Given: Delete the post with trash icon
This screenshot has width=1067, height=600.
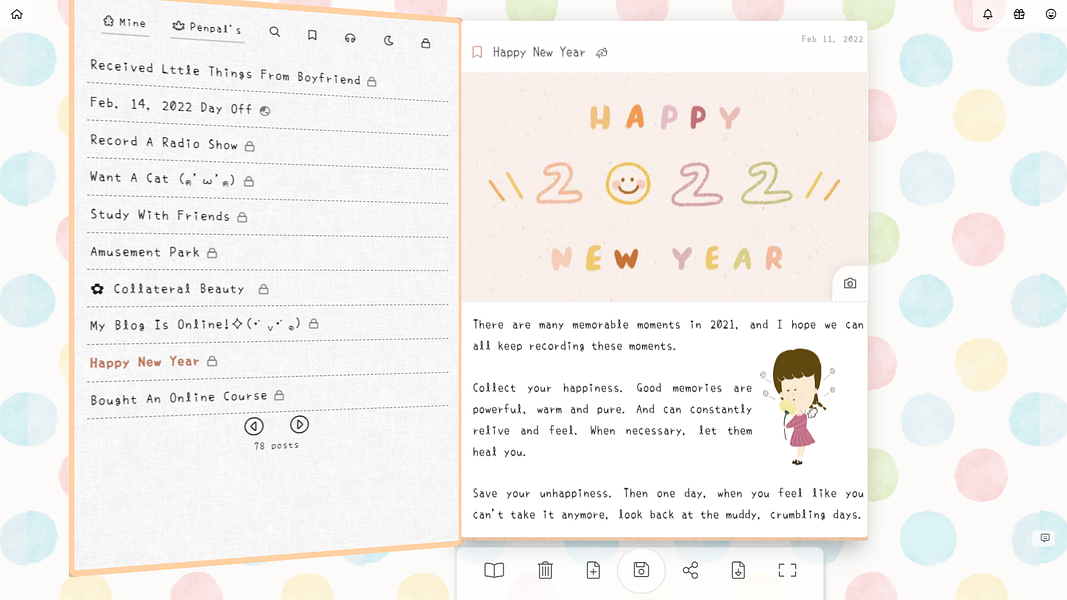Looking at the screenshot, I should coord(545,570).
